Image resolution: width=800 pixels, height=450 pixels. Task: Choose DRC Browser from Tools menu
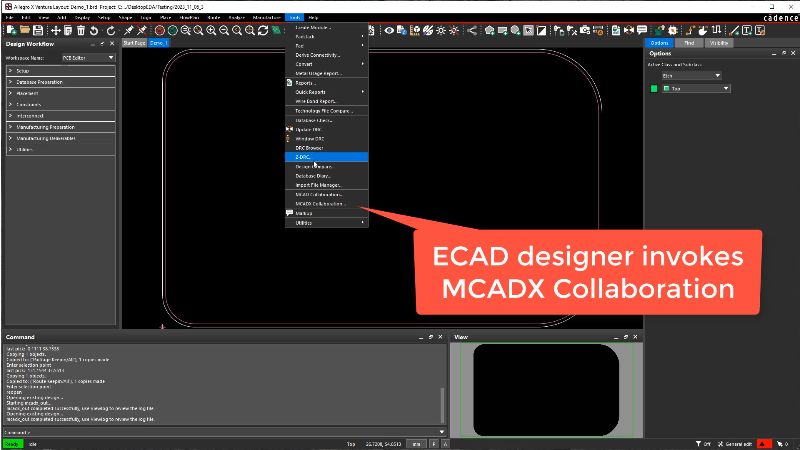pos(309,147)
